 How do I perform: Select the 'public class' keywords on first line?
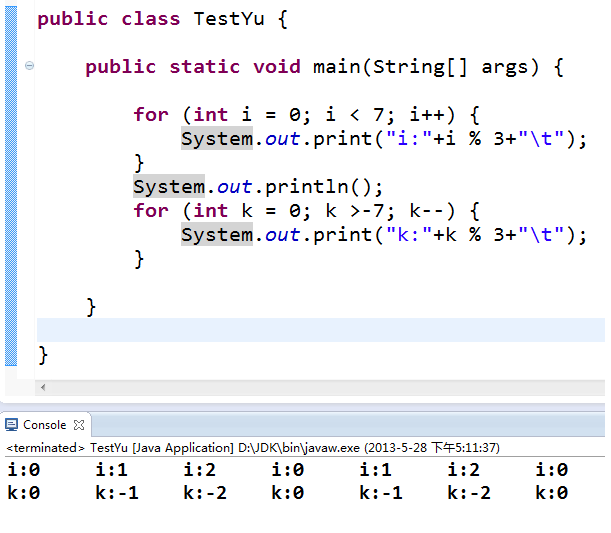point(109,19)
